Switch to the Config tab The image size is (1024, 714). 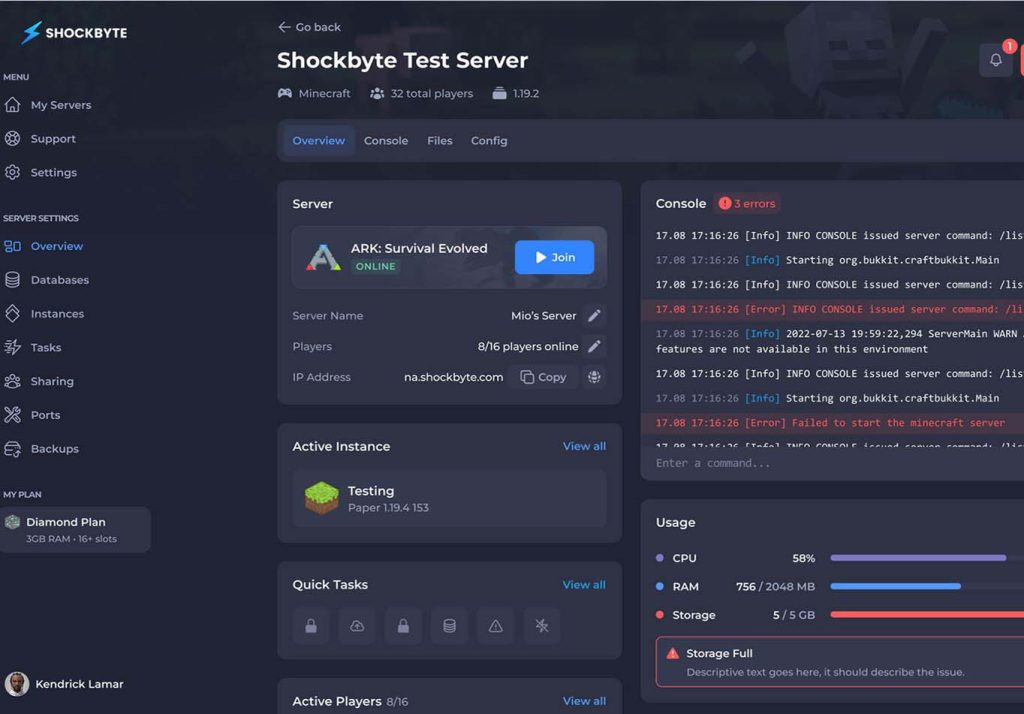(489, 140)
